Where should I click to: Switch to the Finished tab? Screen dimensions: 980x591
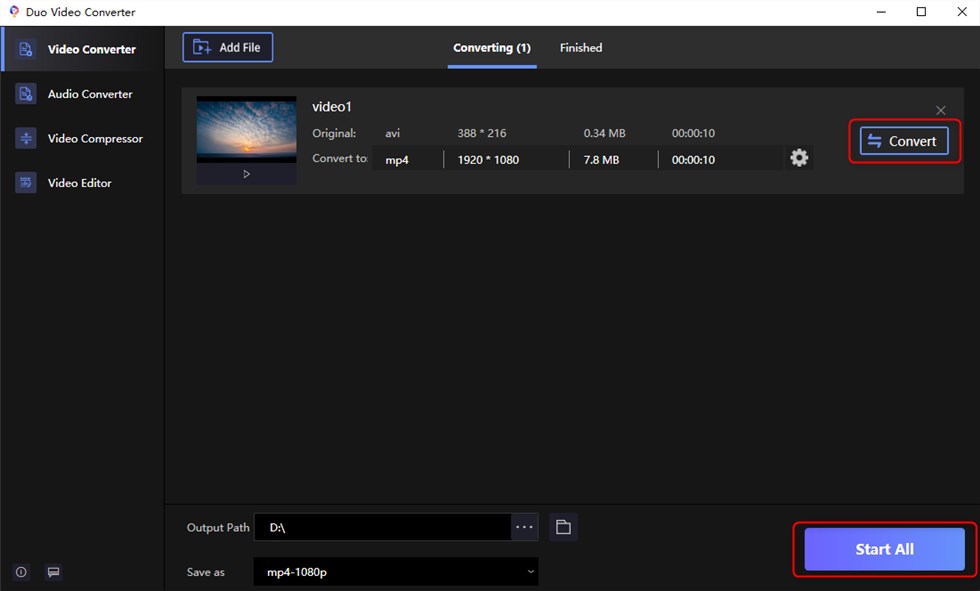(581, 48)
